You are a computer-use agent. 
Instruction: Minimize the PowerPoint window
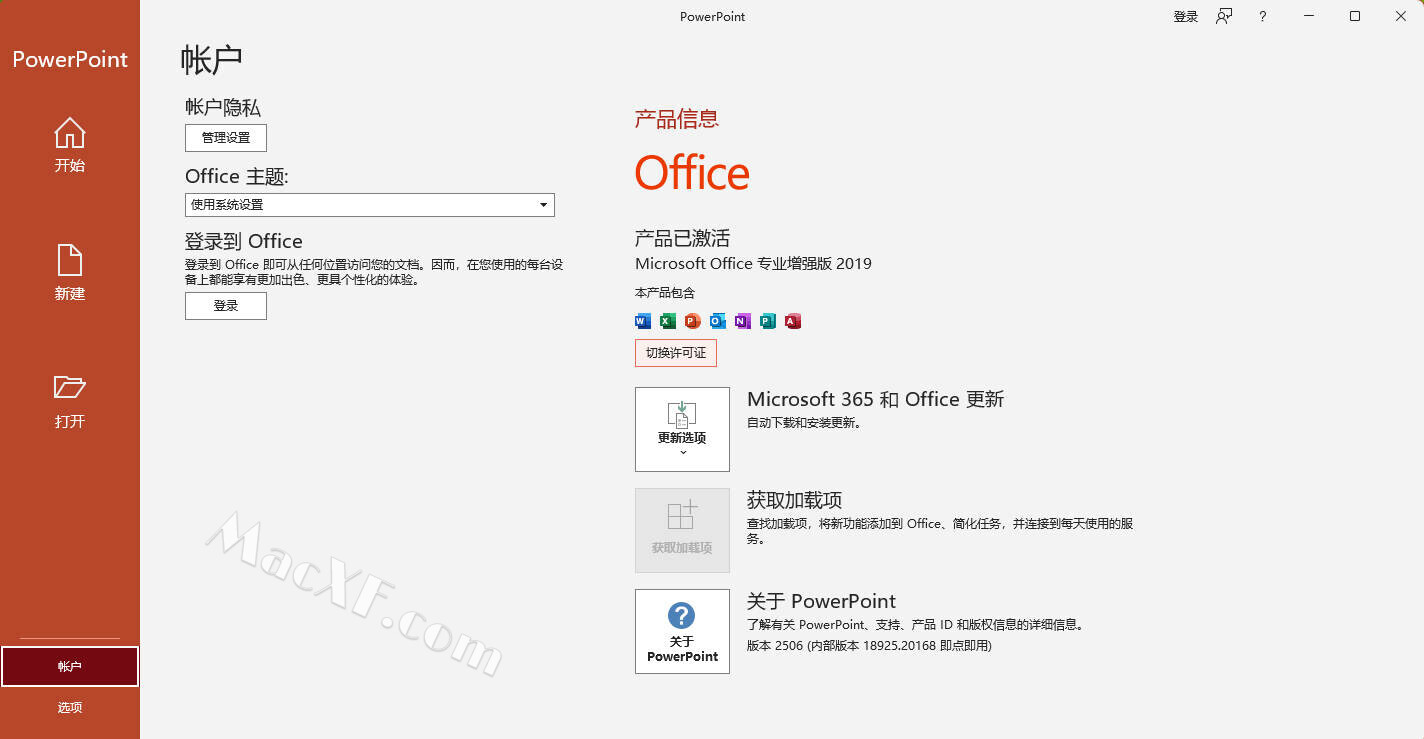tap(1309, 16)
